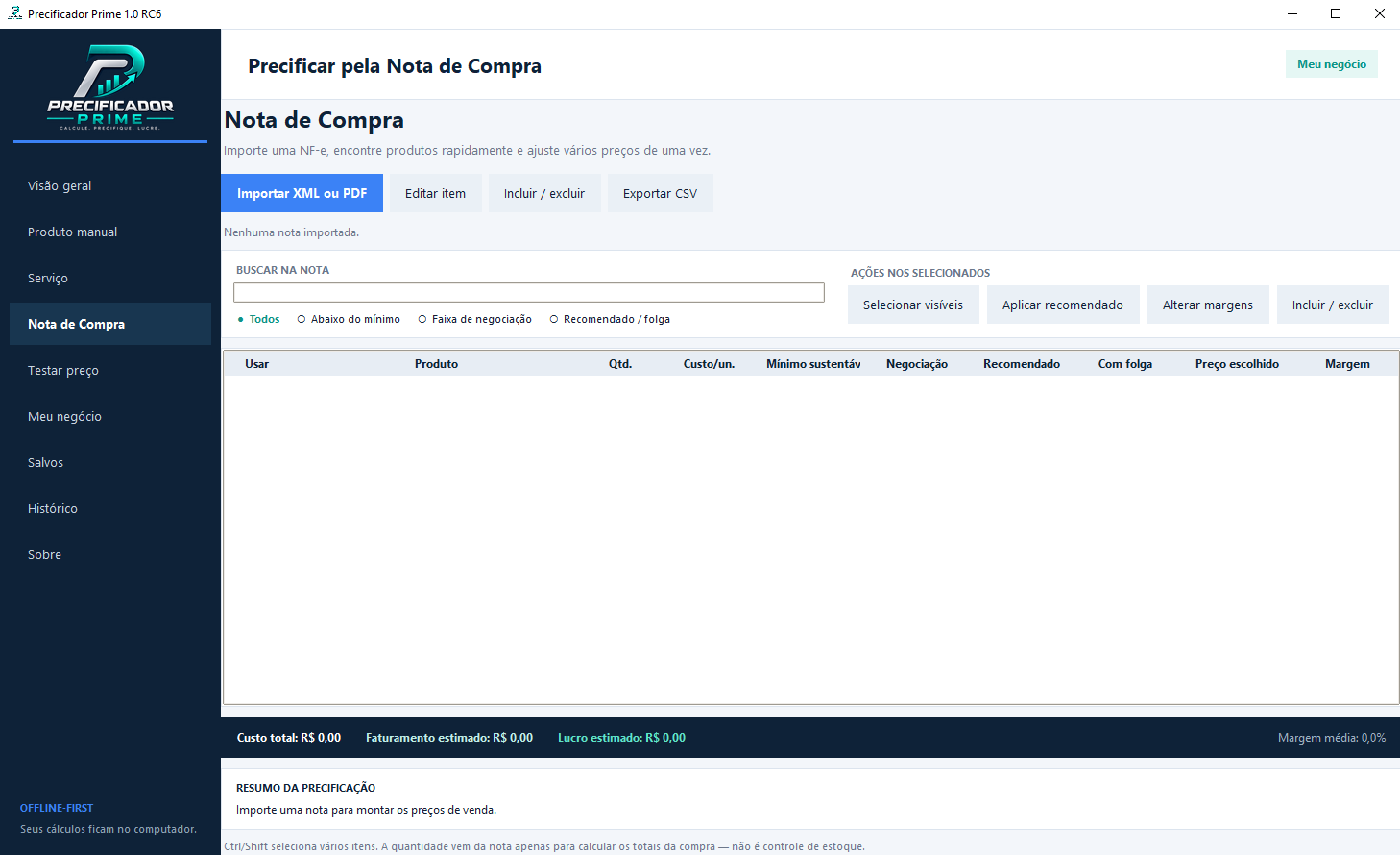Image resolution: width=1400 pixels, height=855 pixels.
Task: Minimize the Precificador Prime window
Action: pyautogui.click(x=1291, y=13)
